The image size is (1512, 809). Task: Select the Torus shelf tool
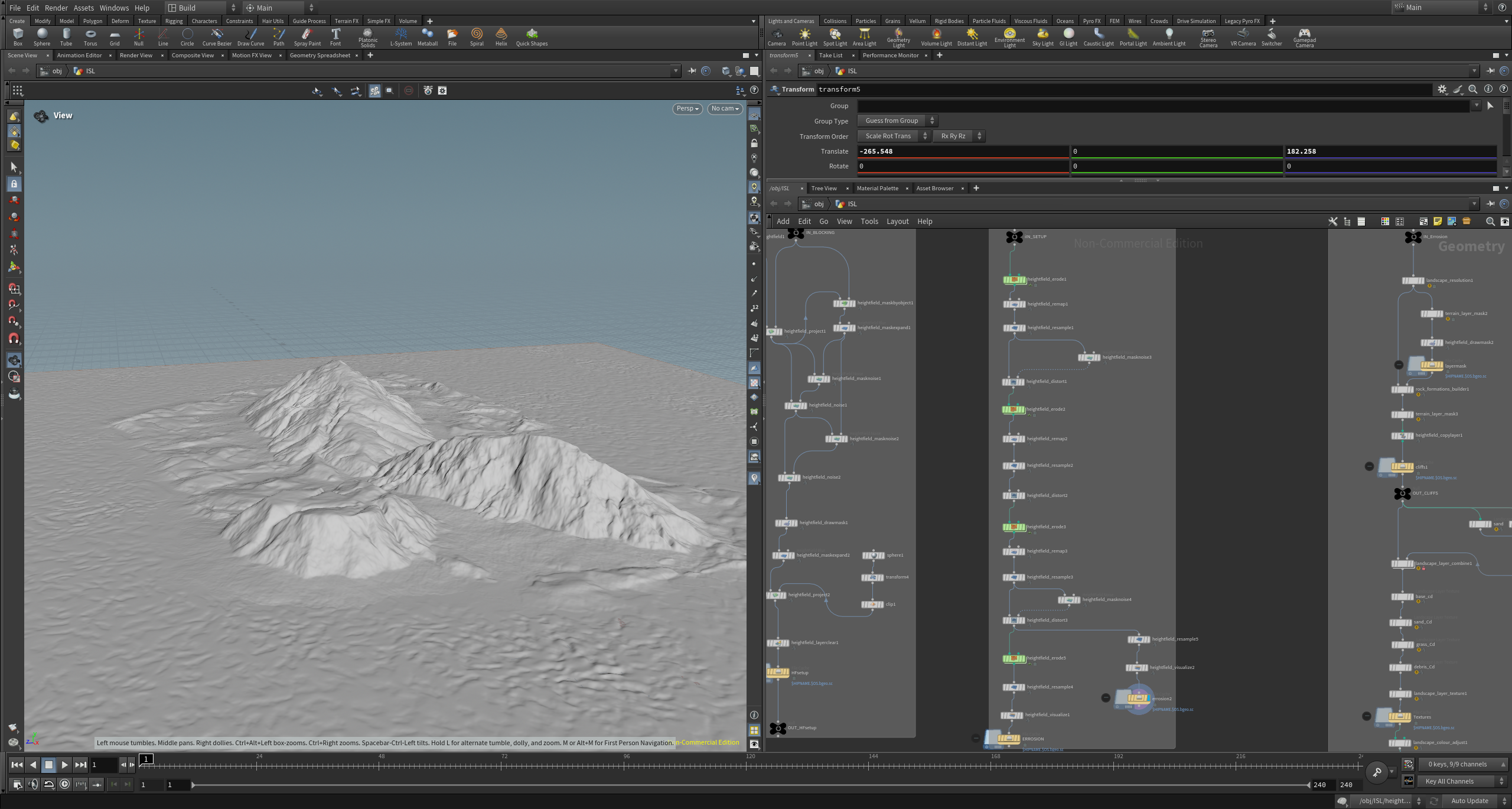pos(90,37)
